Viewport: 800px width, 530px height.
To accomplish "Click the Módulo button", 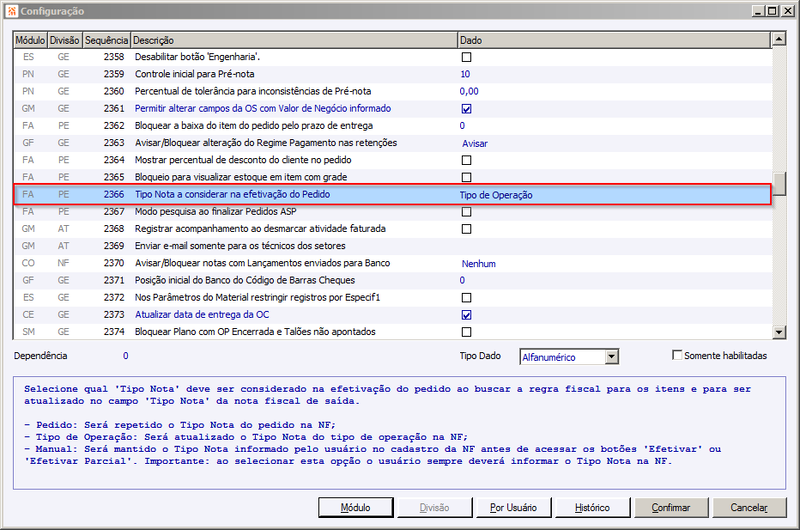I will [356, 508].
